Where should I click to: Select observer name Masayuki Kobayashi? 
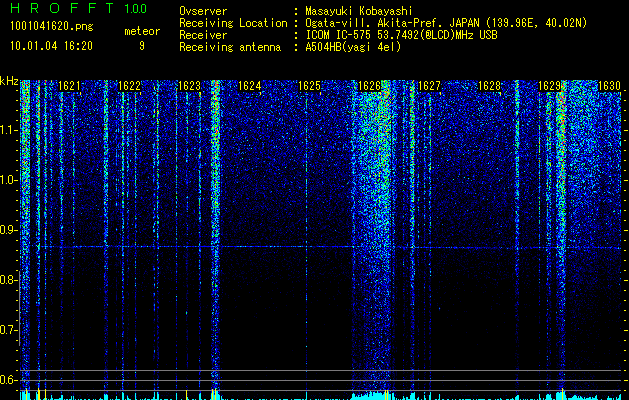(x=359, y=11)
